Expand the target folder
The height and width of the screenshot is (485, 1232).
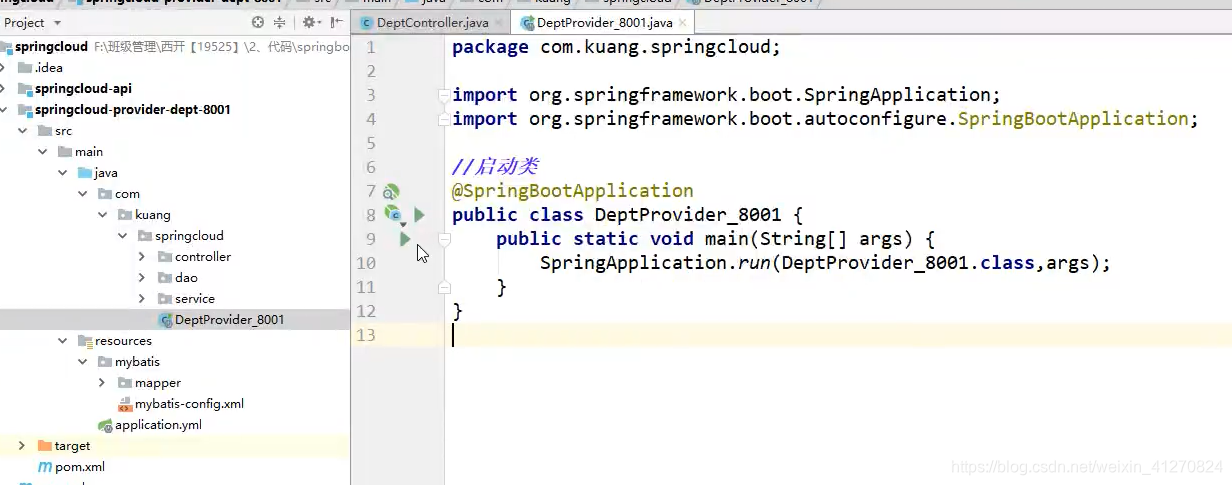(22, 446)
